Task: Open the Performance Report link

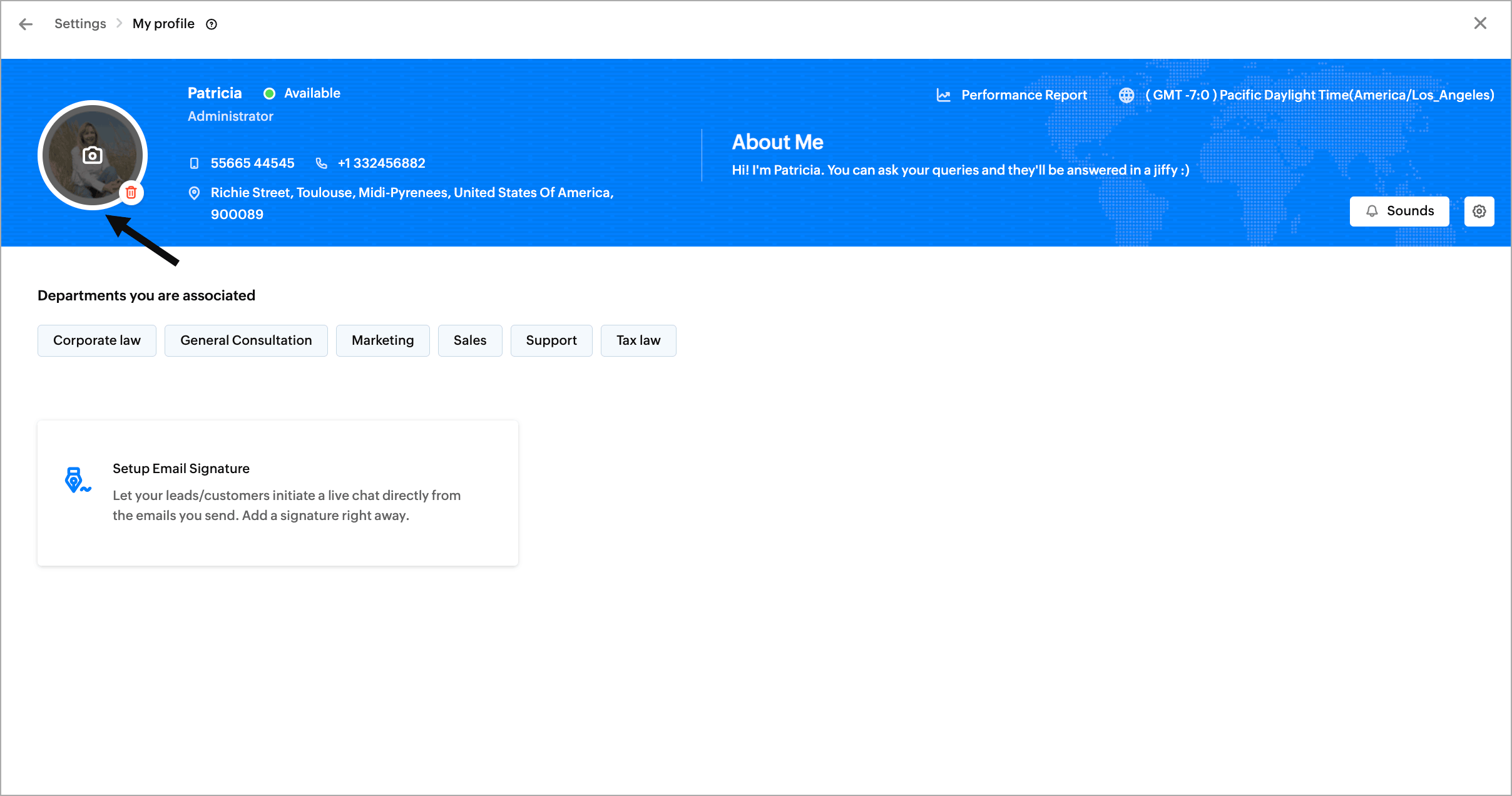Action: click(1024, 95)
